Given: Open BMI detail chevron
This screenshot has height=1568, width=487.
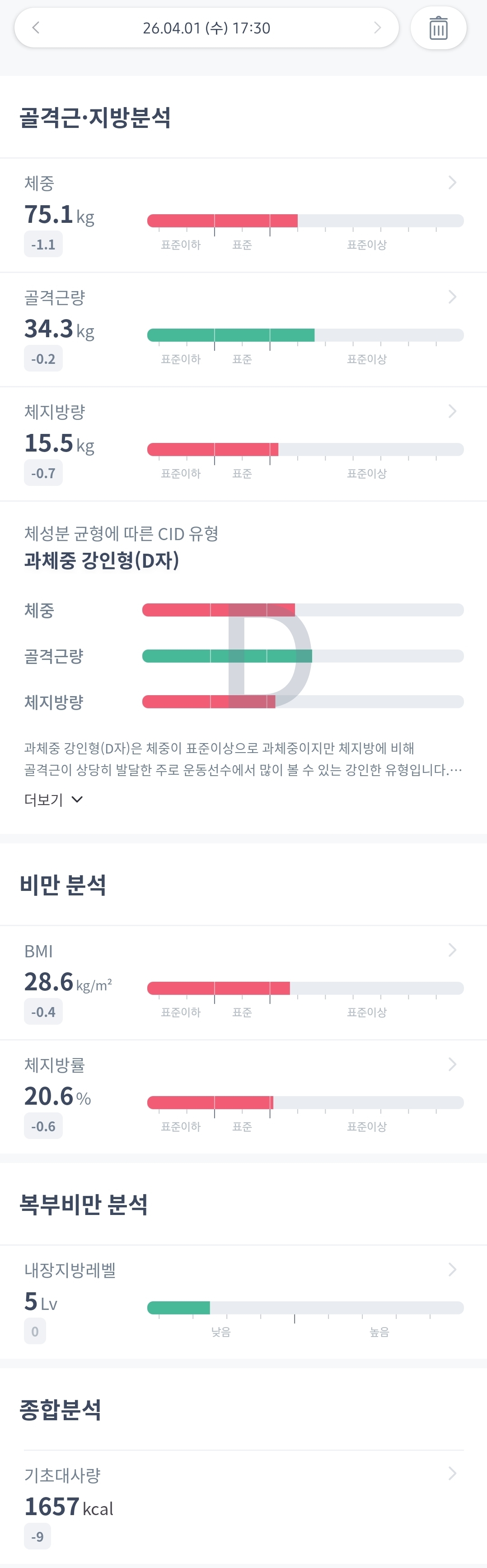Looking at the screenshot, I should (x=452, y=950).
